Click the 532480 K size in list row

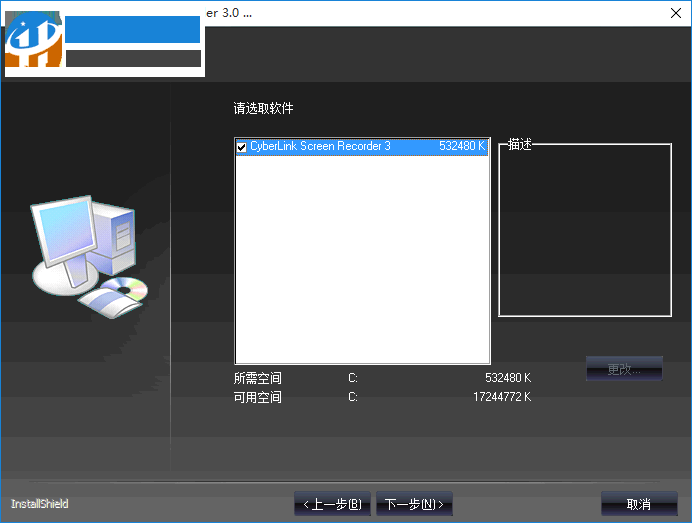[x=462, y=146]
